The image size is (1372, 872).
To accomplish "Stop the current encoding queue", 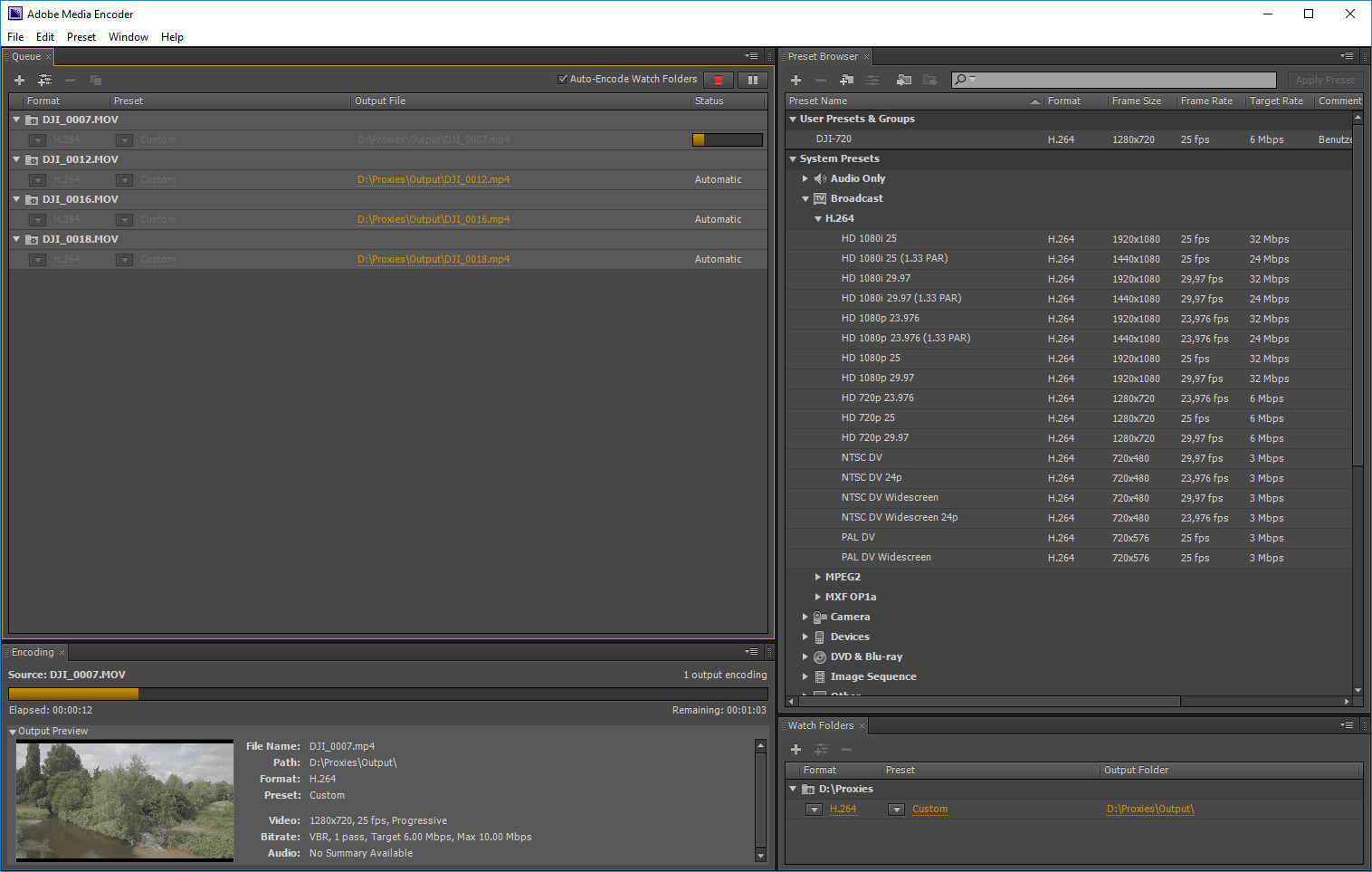I will (x=718, y=80).
